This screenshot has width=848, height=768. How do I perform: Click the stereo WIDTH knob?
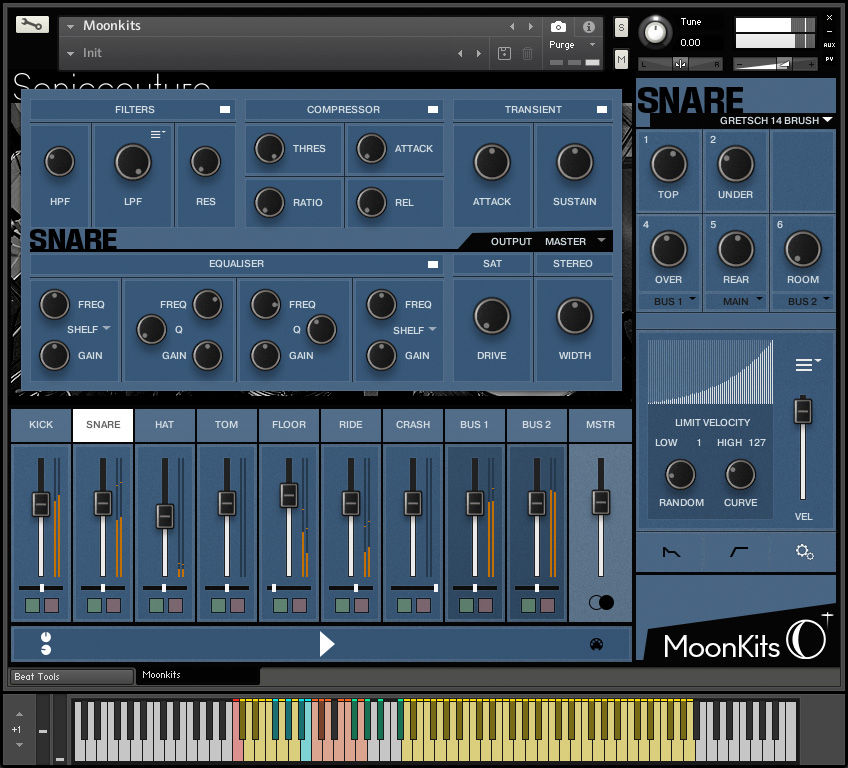tap(575, 316)
